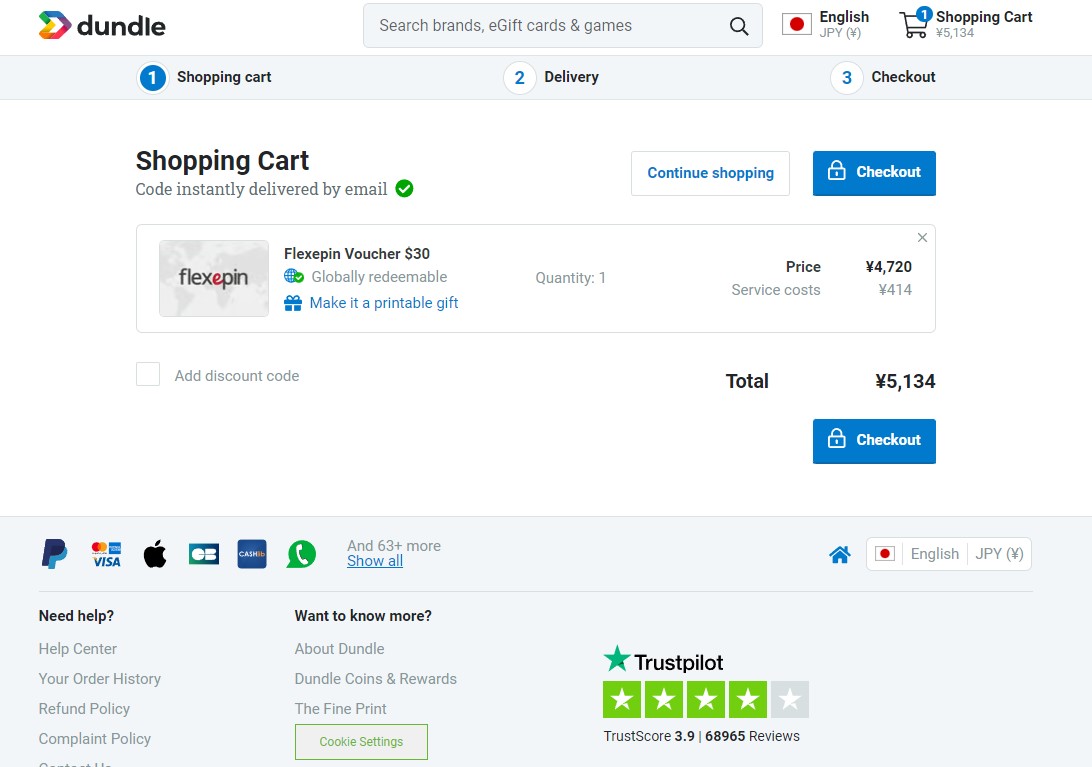Open the footer JPY currency selector

[x=999, y=554]
